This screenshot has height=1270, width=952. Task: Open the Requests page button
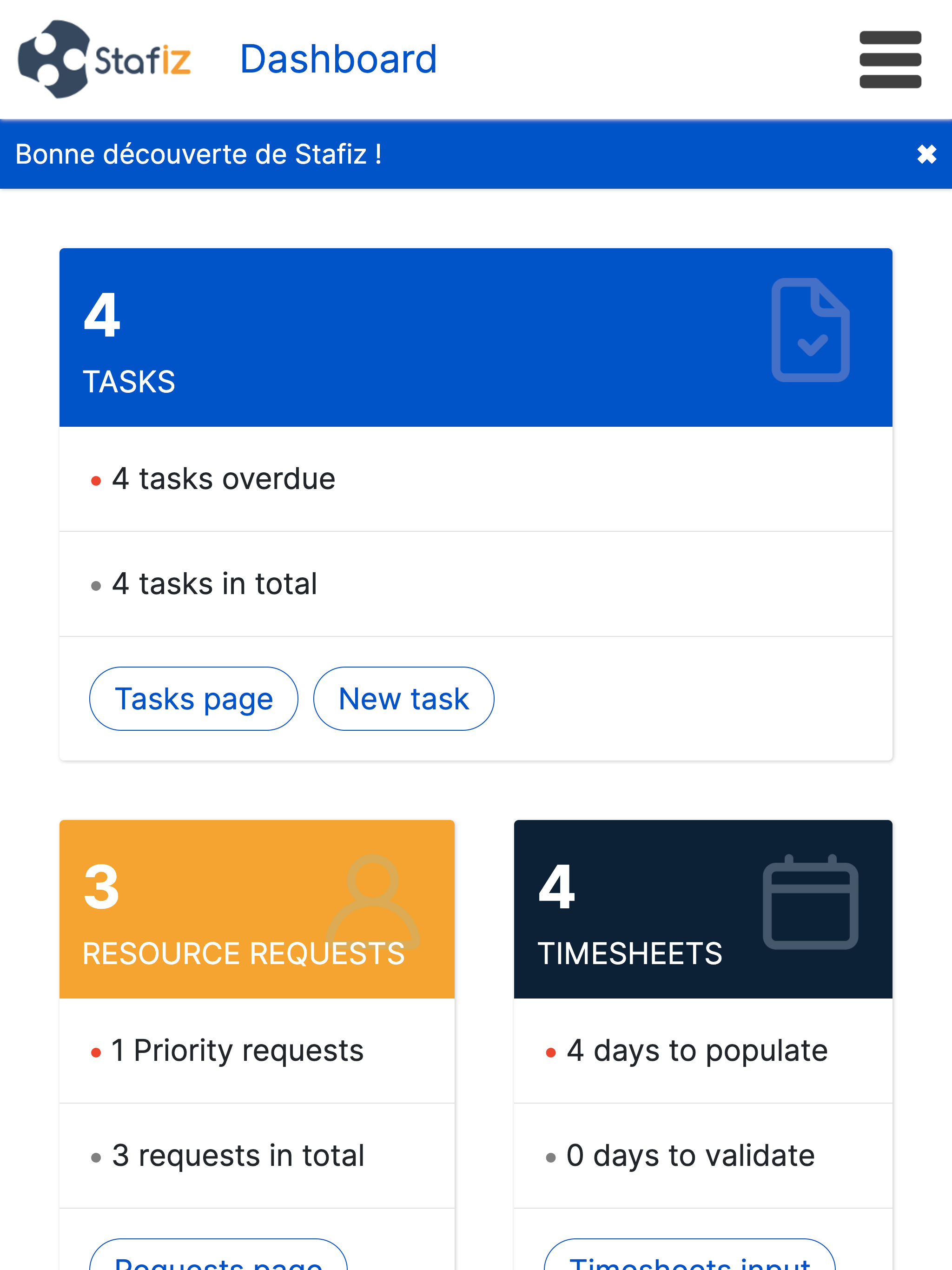[218, 1255]
